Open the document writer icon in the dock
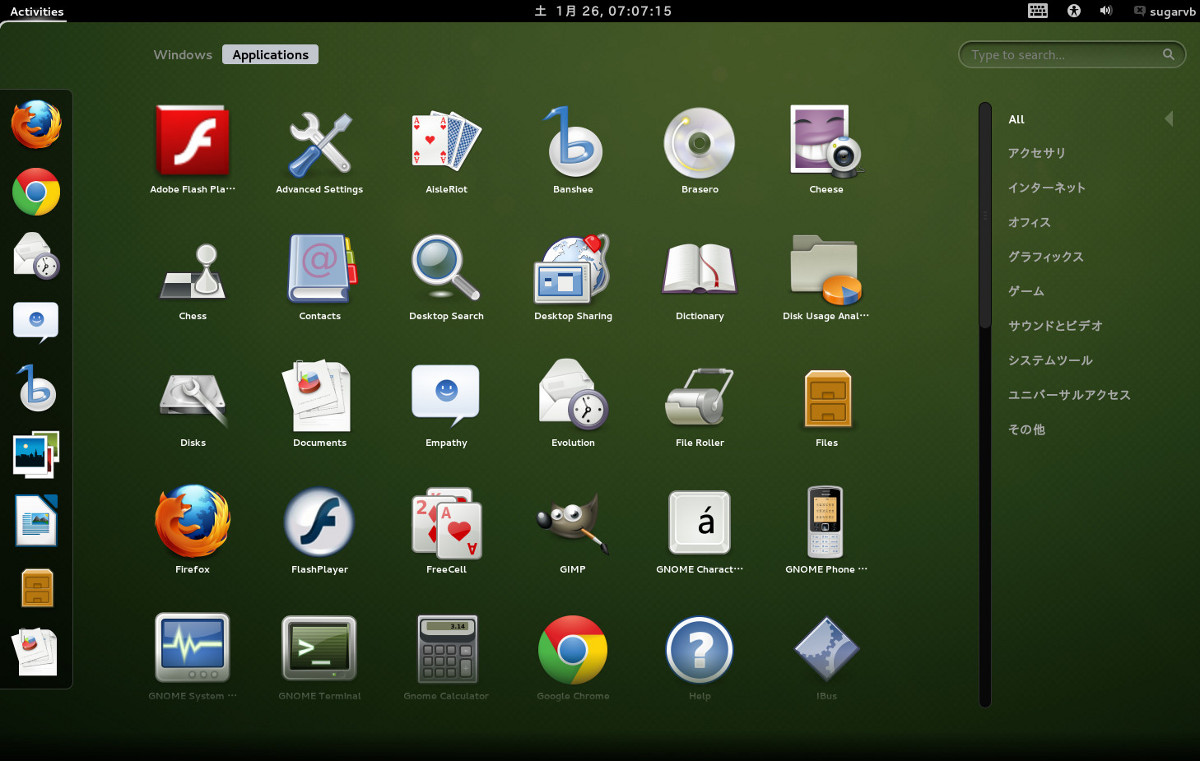 pos(36,520)
